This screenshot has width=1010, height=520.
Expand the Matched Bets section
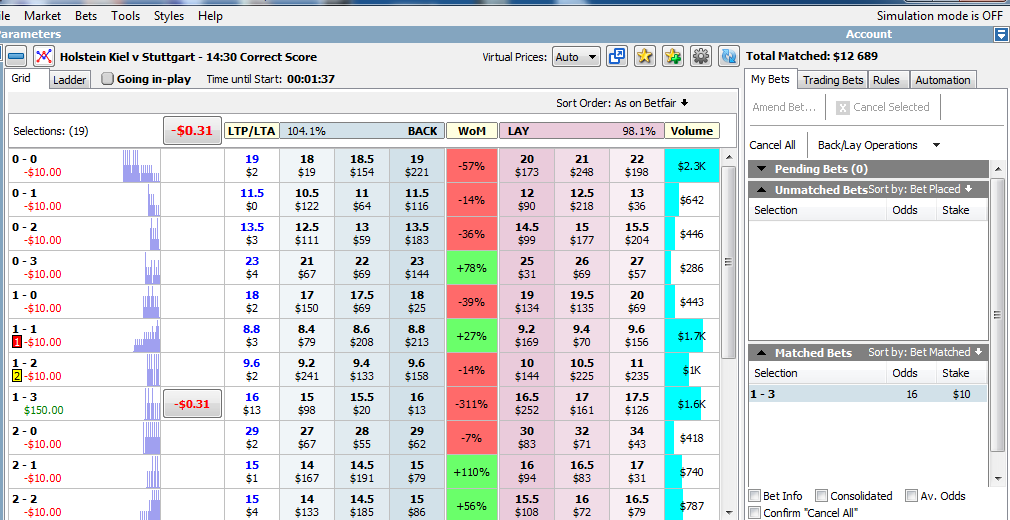(x=763, y=352)
